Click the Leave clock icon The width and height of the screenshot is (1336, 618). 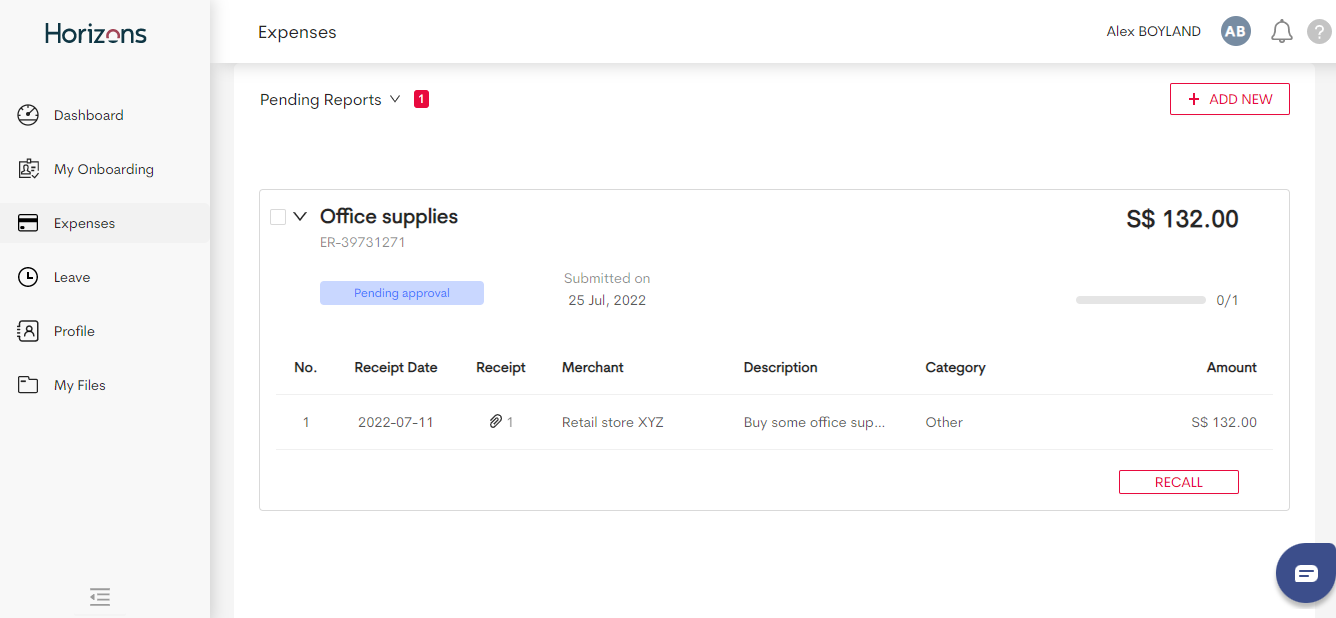coord(28,277)
